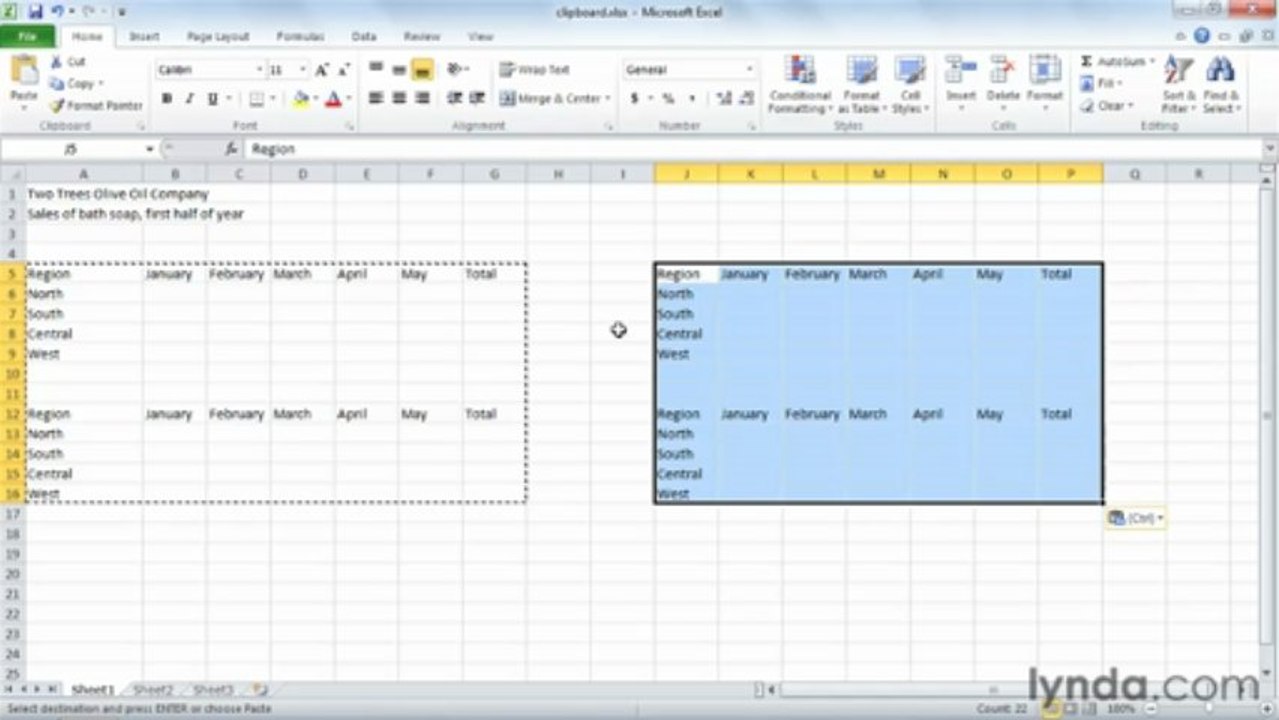Screen dimensions: 1279x720
Task: Open the File tab
Action: (28, 36)
